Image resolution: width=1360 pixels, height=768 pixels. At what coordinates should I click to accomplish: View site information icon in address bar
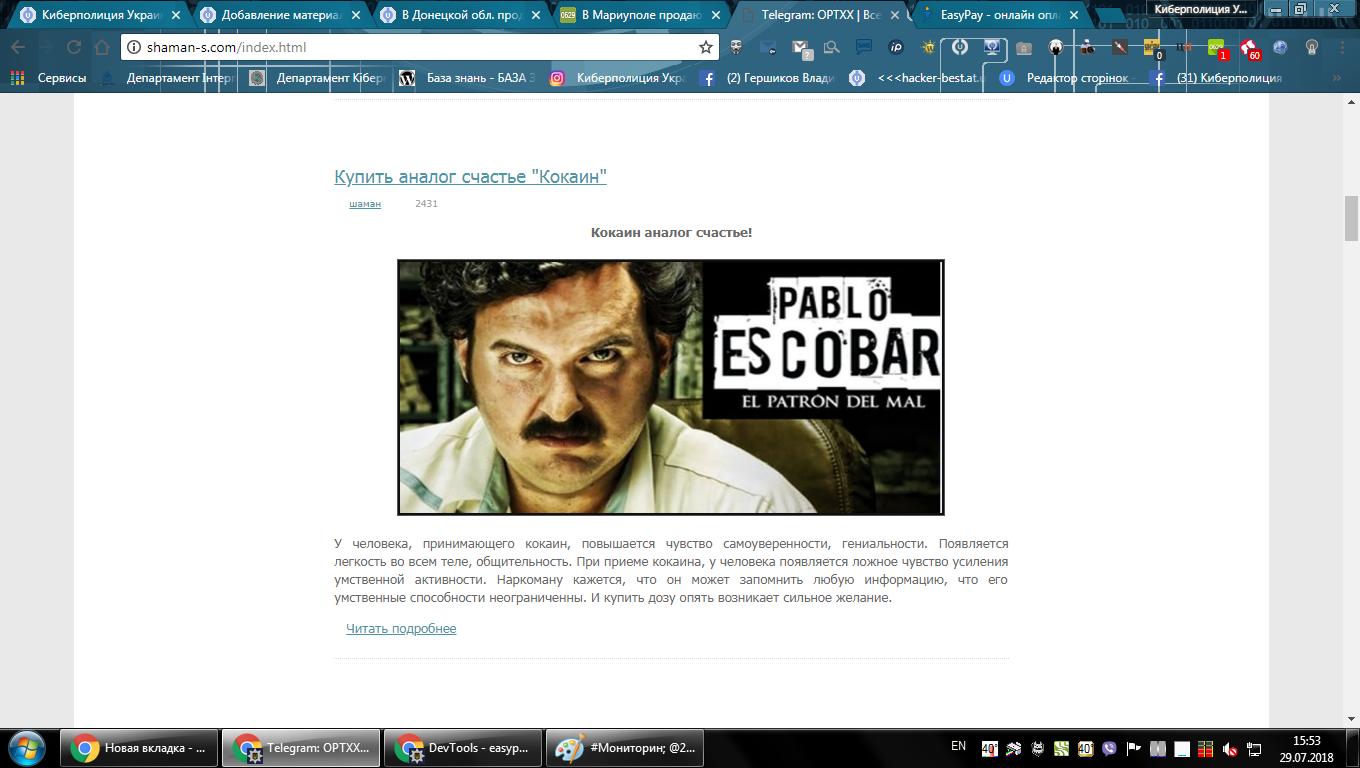point(134,47)
